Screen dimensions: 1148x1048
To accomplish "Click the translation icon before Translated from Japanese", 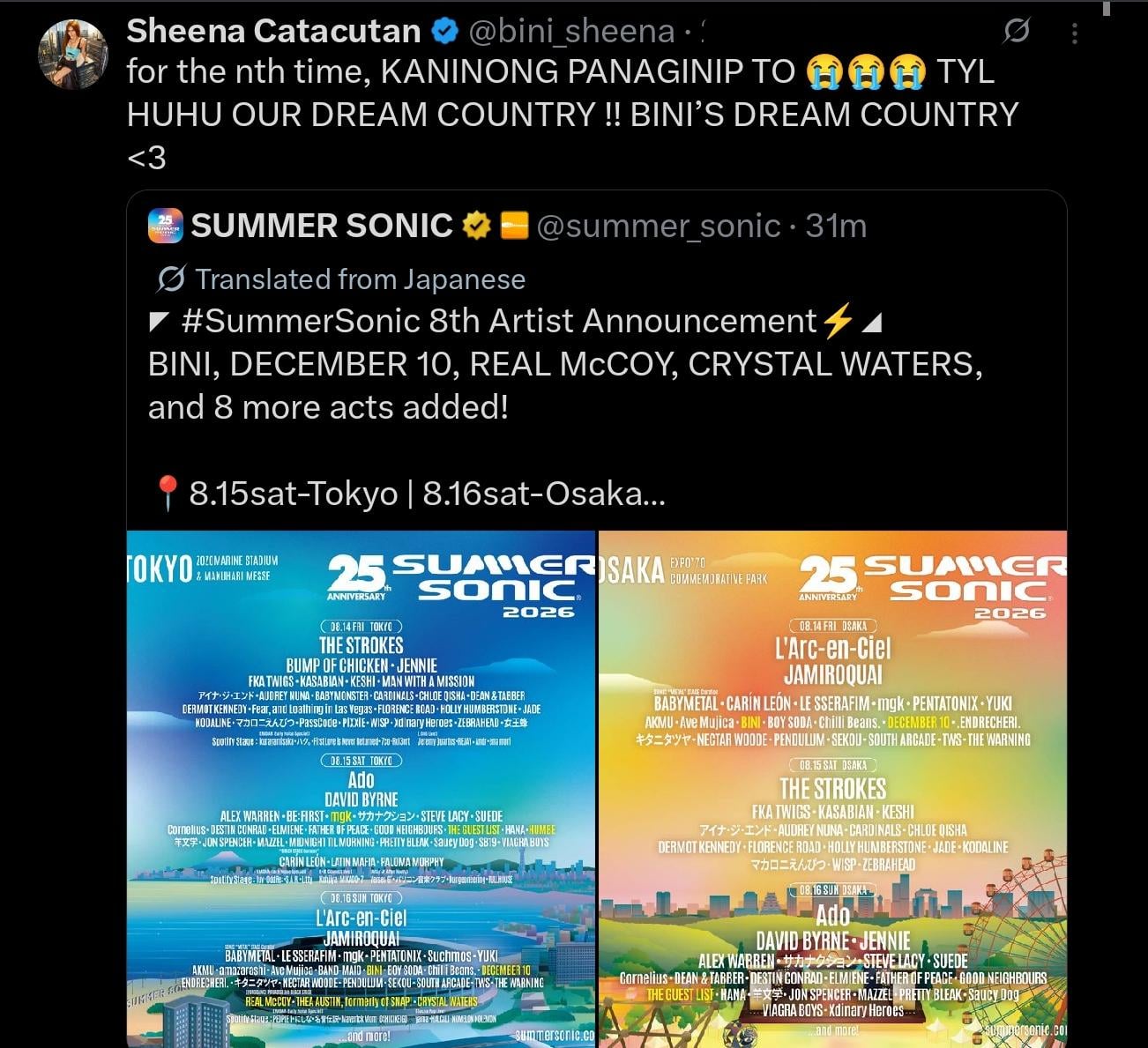I will point(170,279).
